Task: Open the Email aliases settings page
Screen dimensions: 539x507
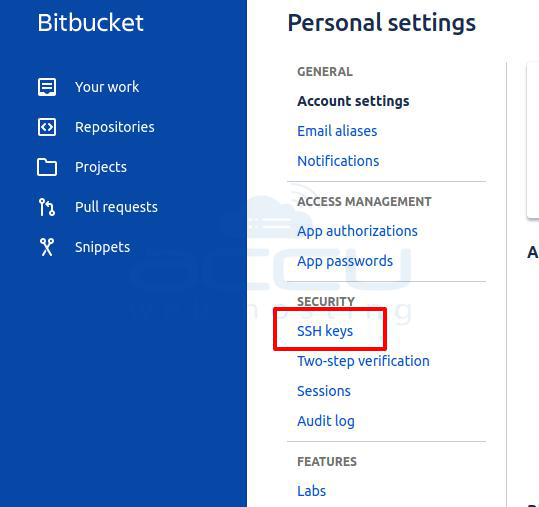Action: pos(337,131)
